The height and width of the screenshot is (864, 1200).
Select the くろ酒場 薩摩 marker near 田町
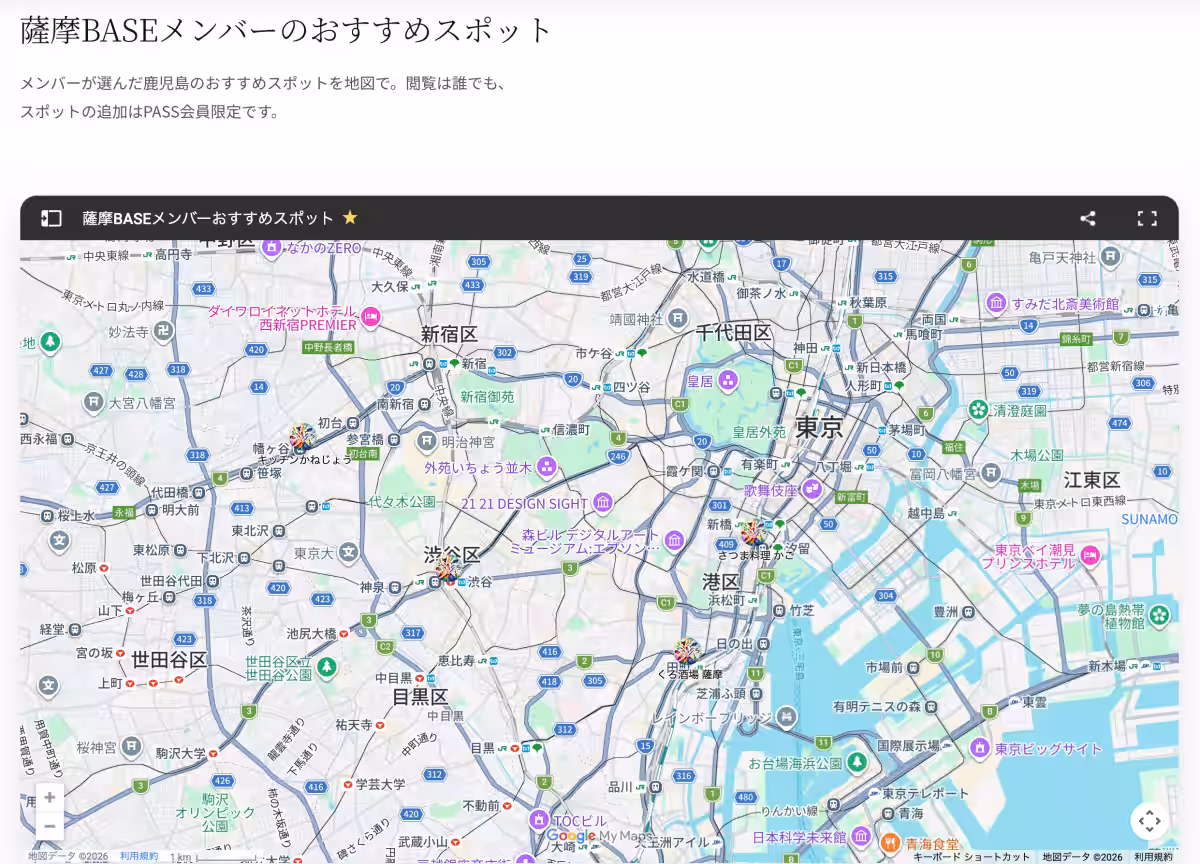coord(687,652)
